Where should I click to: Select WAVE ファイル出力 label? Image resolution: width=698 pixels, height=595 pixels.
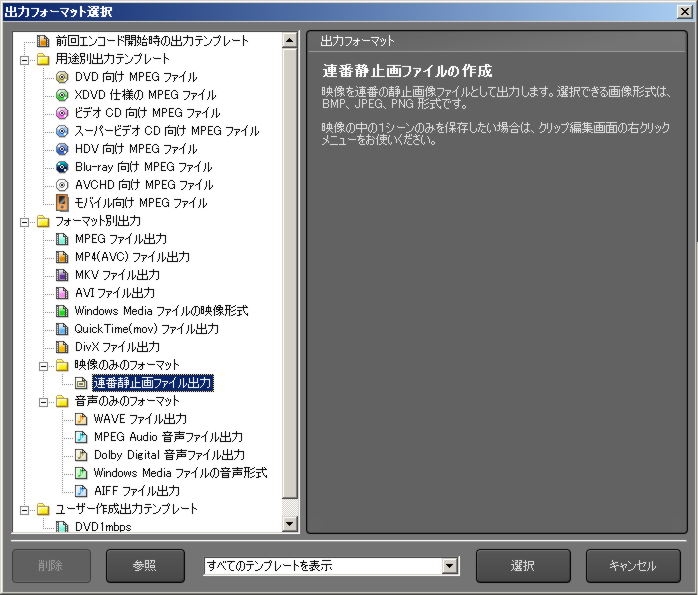pos(140,419)
